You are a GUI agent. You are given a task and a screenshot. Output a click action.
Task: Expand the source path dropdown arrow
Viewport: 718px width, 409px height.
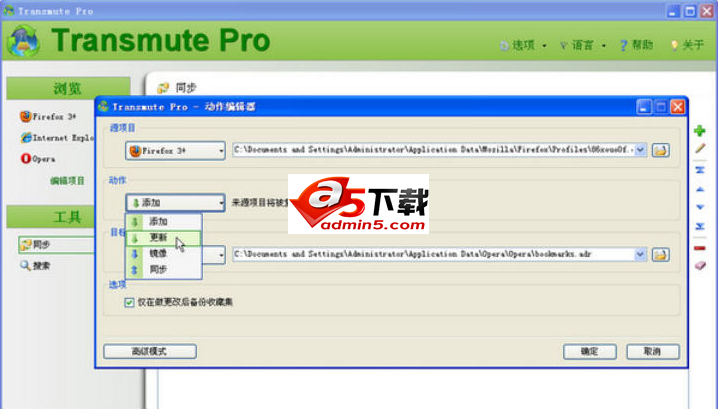click(x=640, y=150)
